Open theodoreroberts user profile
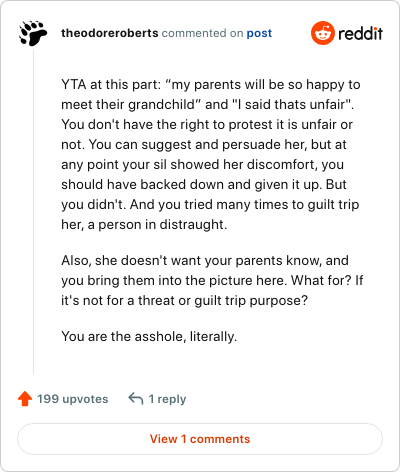 (x=110, y=33)
